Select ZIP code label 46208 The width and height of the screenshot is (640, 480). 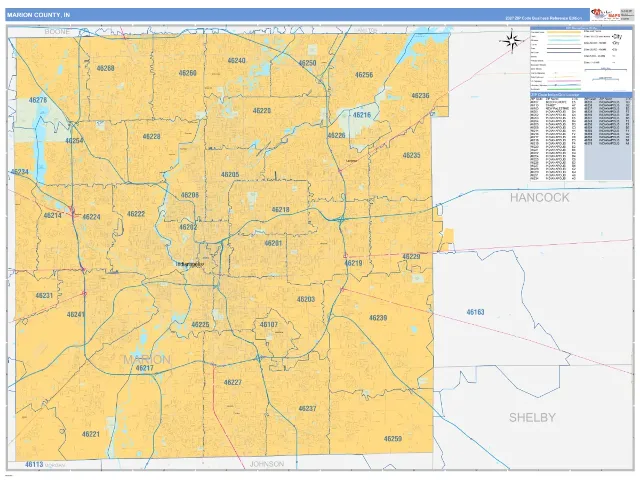pos(190,195)
